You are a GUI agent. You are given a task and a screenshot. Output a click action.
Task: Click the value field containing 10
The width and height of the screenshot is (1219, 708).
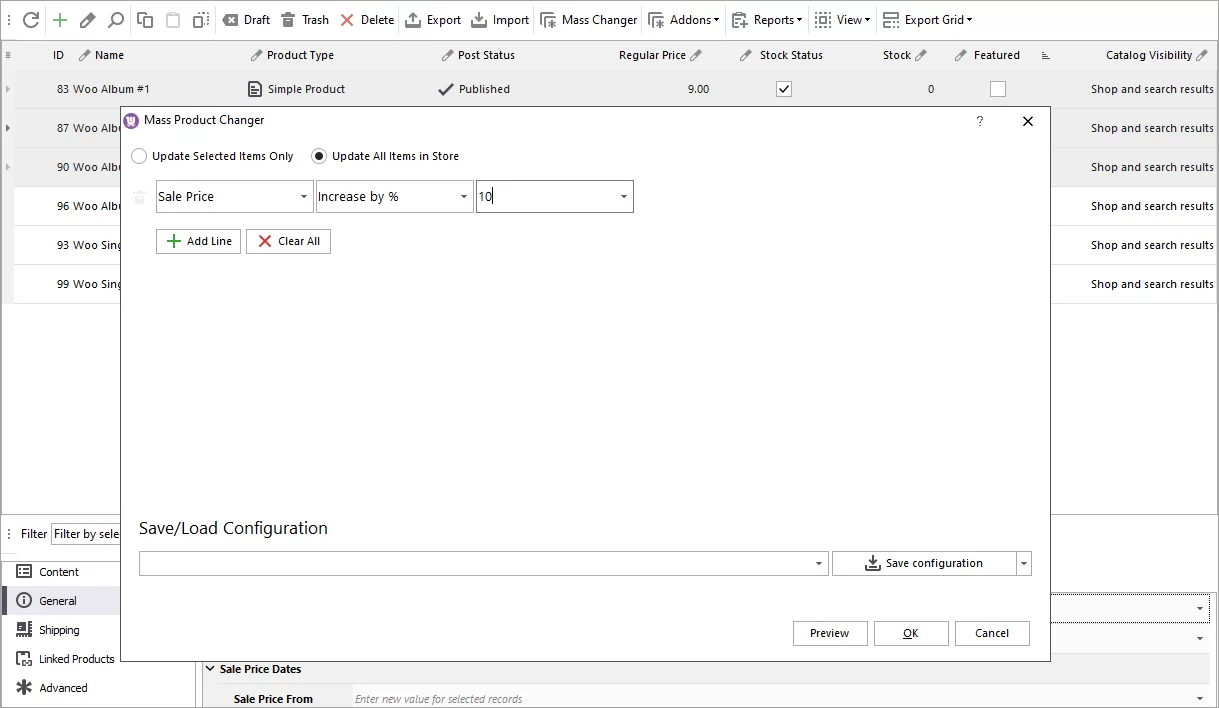[545, 197]
